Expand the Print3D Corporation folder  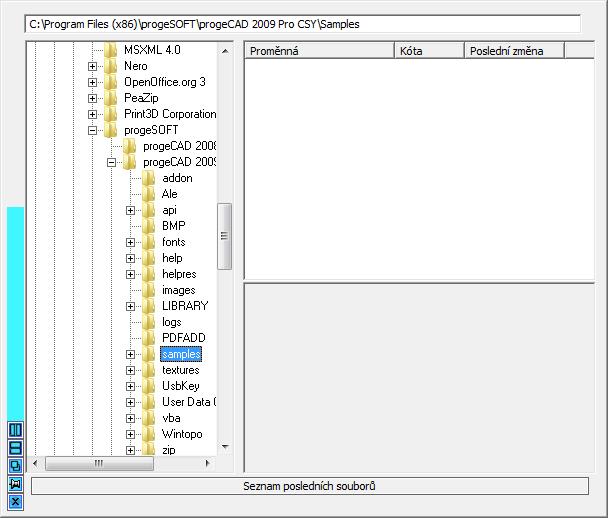(92, 114)
